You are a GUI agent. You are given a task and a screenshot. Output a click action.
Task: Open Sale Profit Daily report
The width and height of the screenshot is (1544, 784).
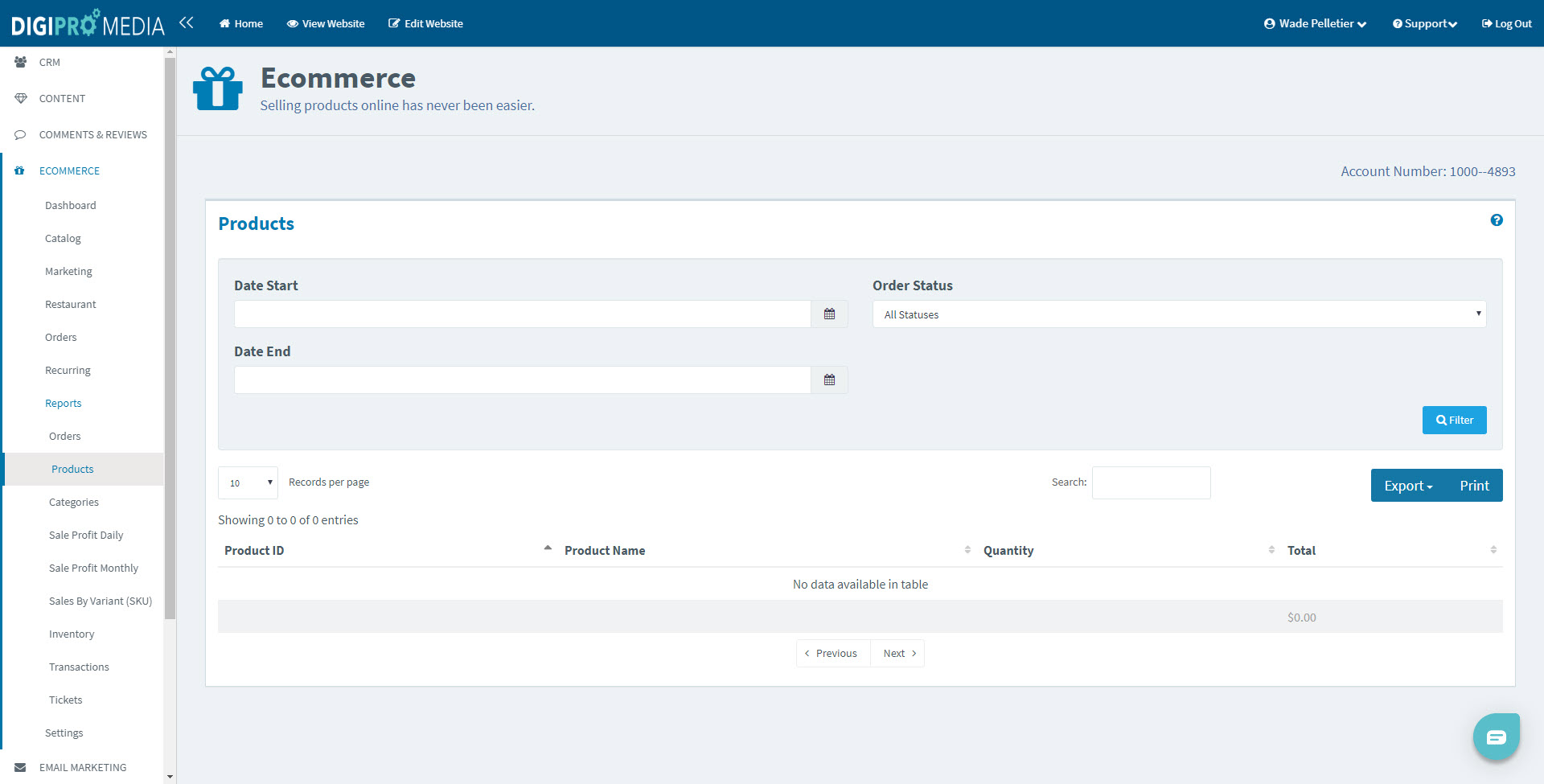coord(86,536)
